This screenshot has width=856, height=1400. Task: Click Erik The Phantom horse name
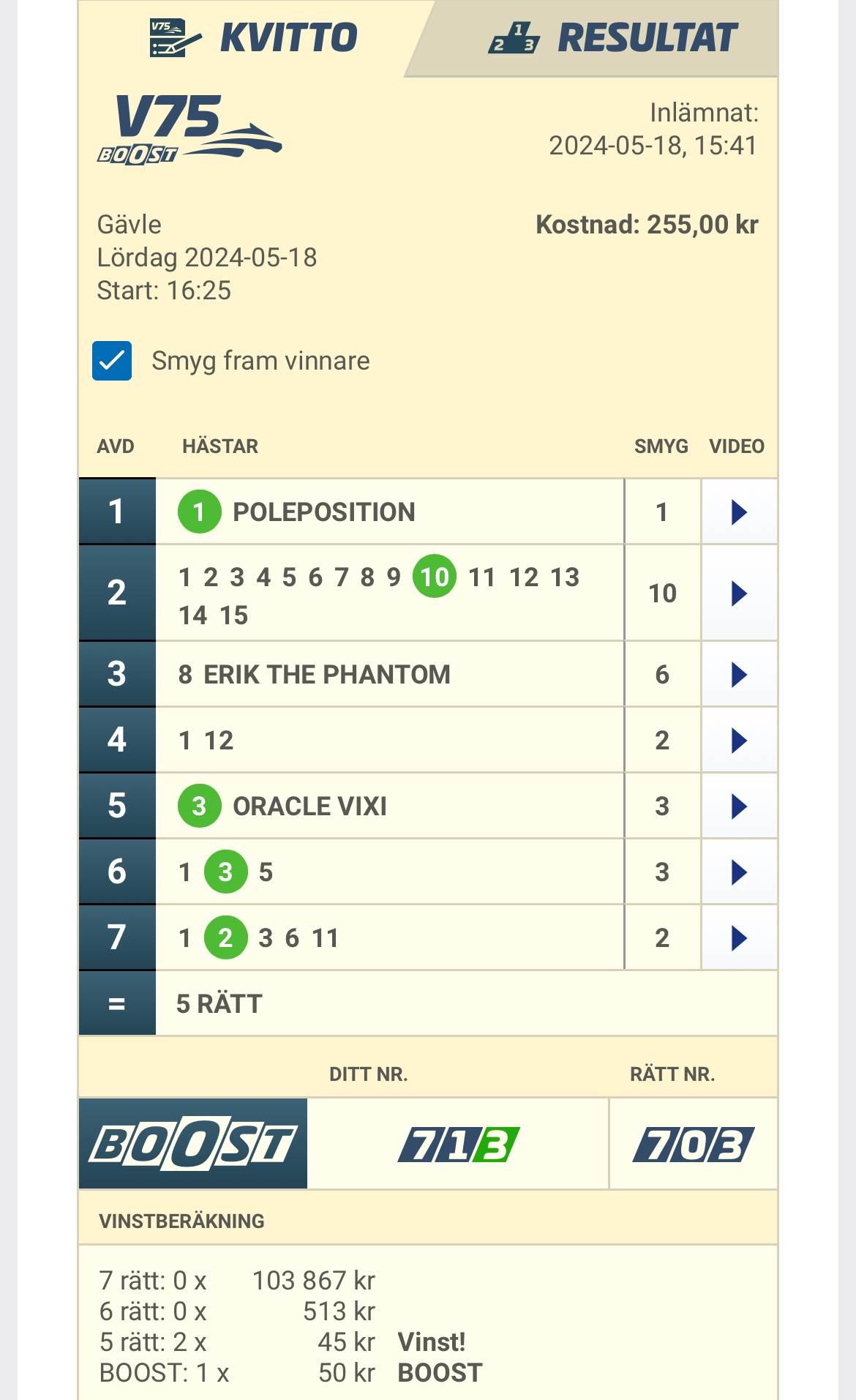point(326,674)
